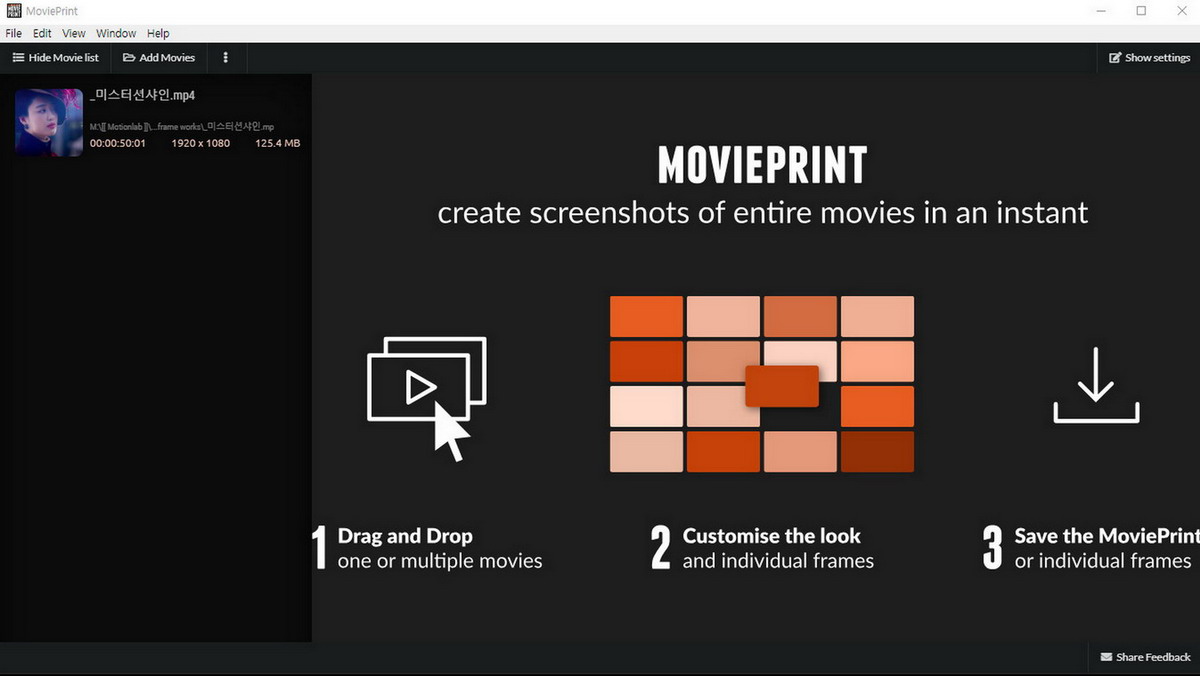Click the MoviePrint app icon in title bar
1200x676 pixels.
(x=14, y=11)
